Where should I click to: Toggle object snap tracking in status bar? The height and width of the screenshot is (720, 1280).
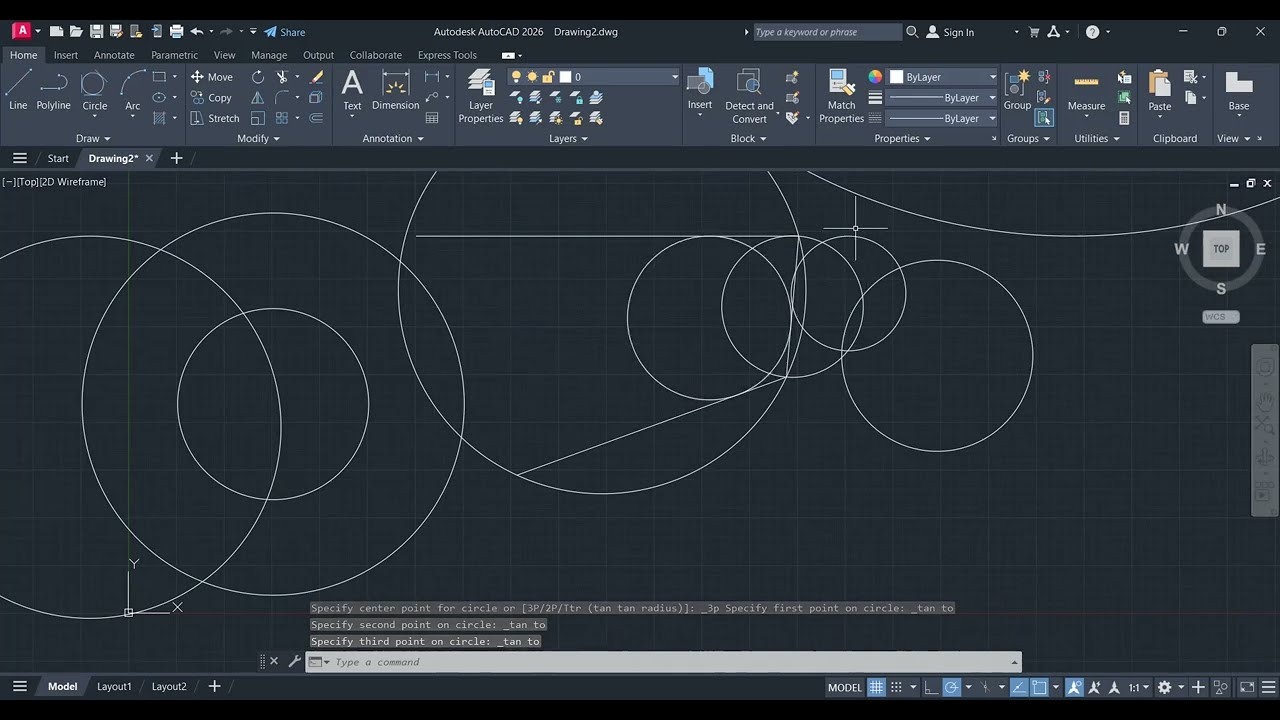(1018, 687)
